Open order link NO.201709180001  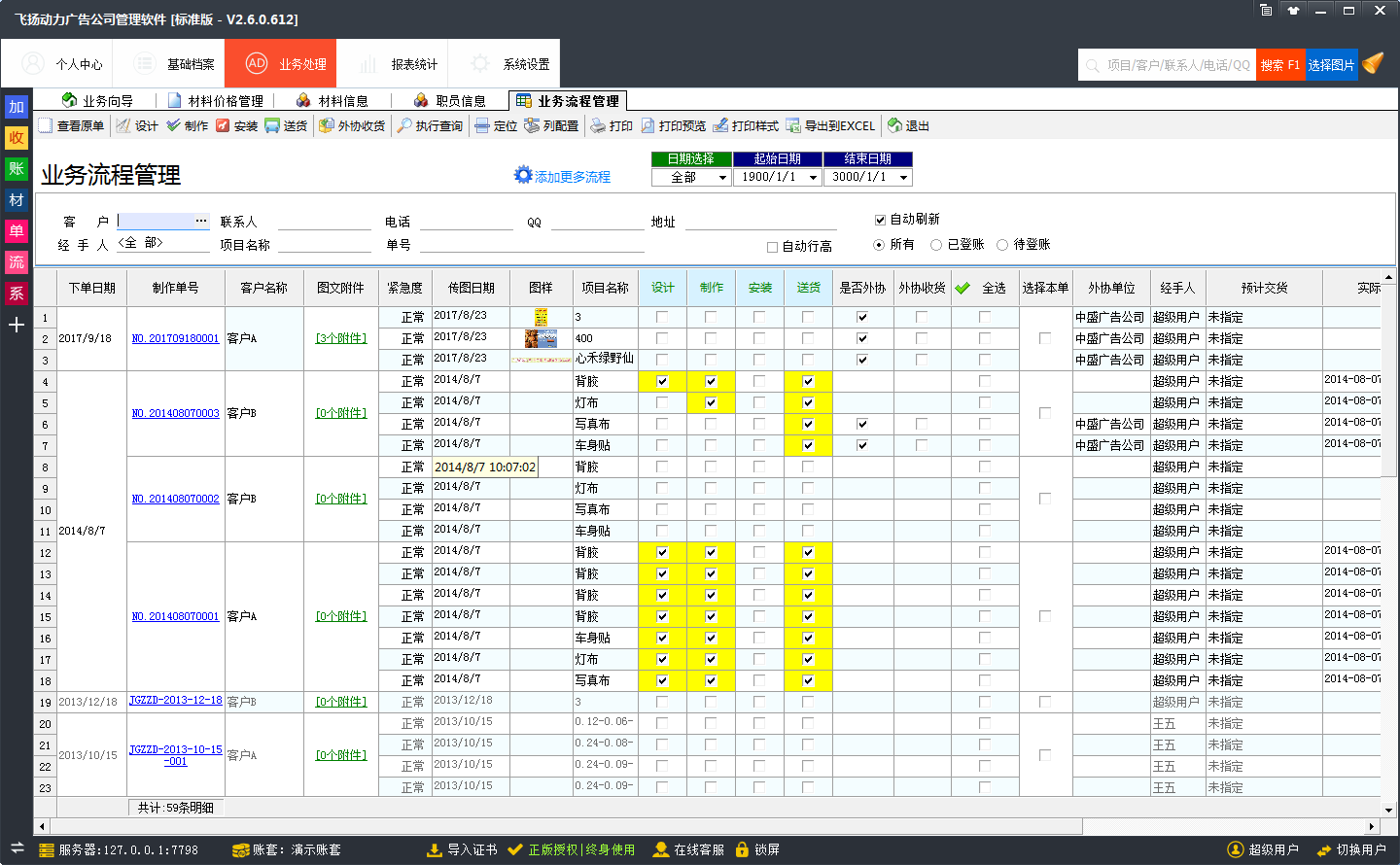click(x=175, y=338)
